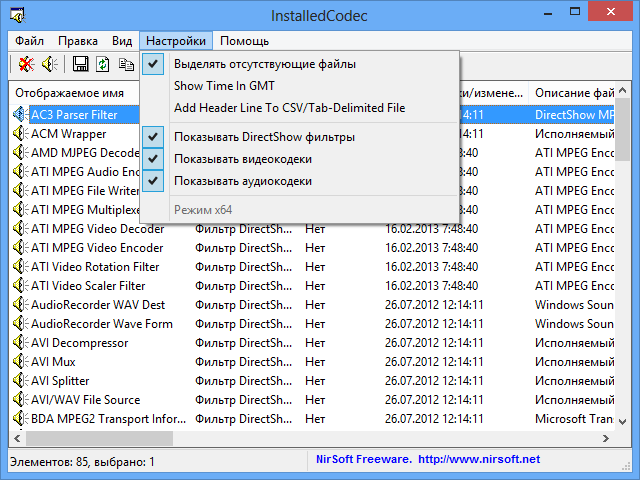Click 'Windows Soun' description in AudioRecorder WAV Dest row
Screen dimensions: 640x480
[574, 304]
